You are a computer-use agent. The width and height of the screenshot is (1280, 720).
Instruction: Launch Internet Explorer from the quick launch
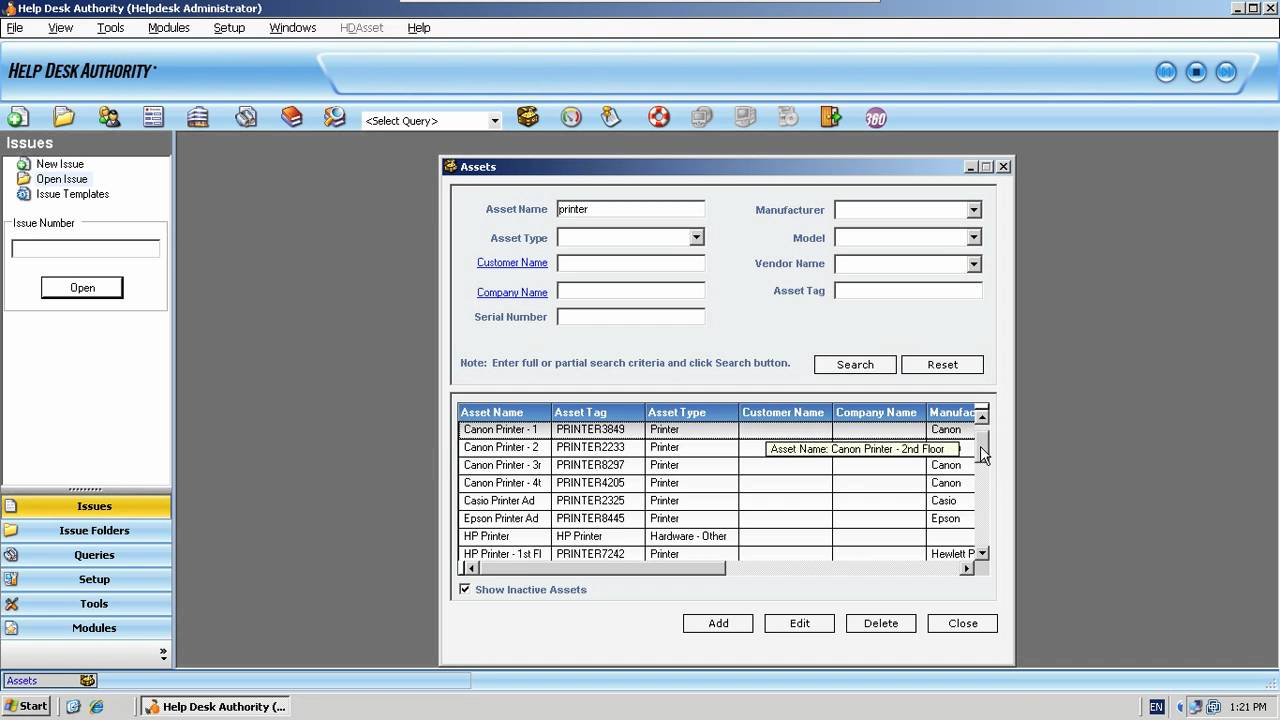(97, 706)
